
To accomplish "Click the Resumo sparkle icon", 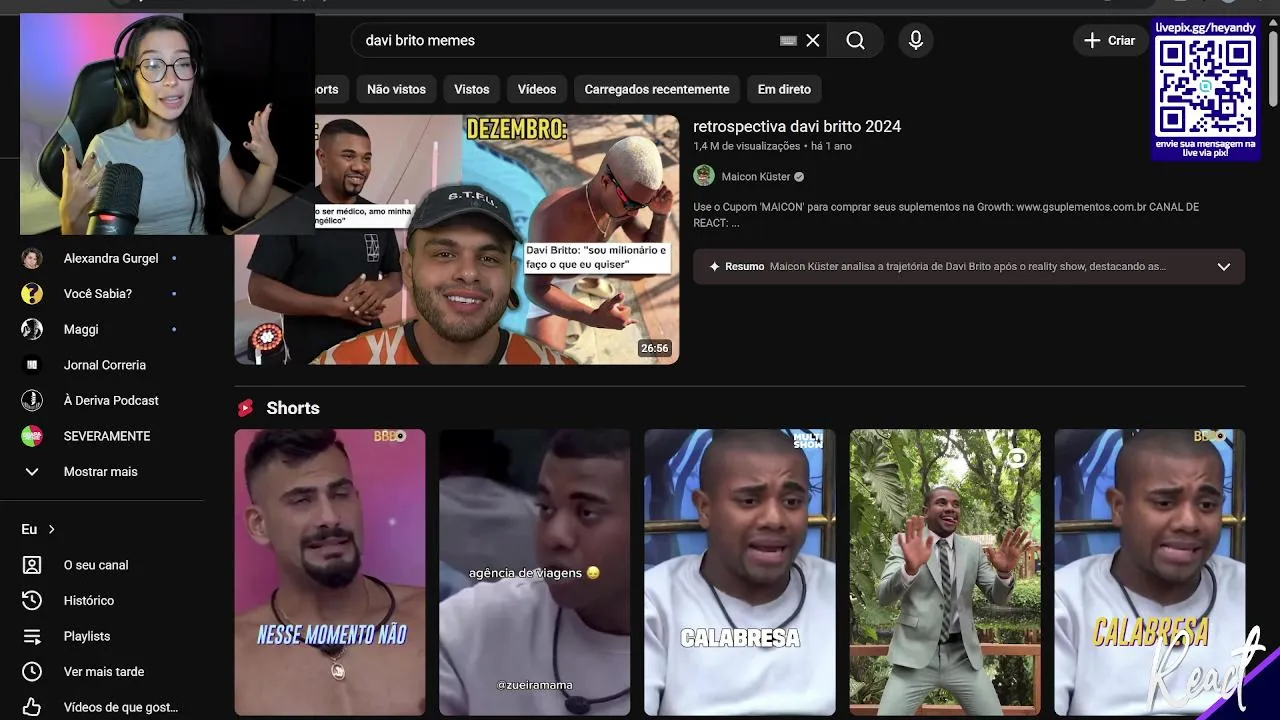I will [x=714, y=267].
